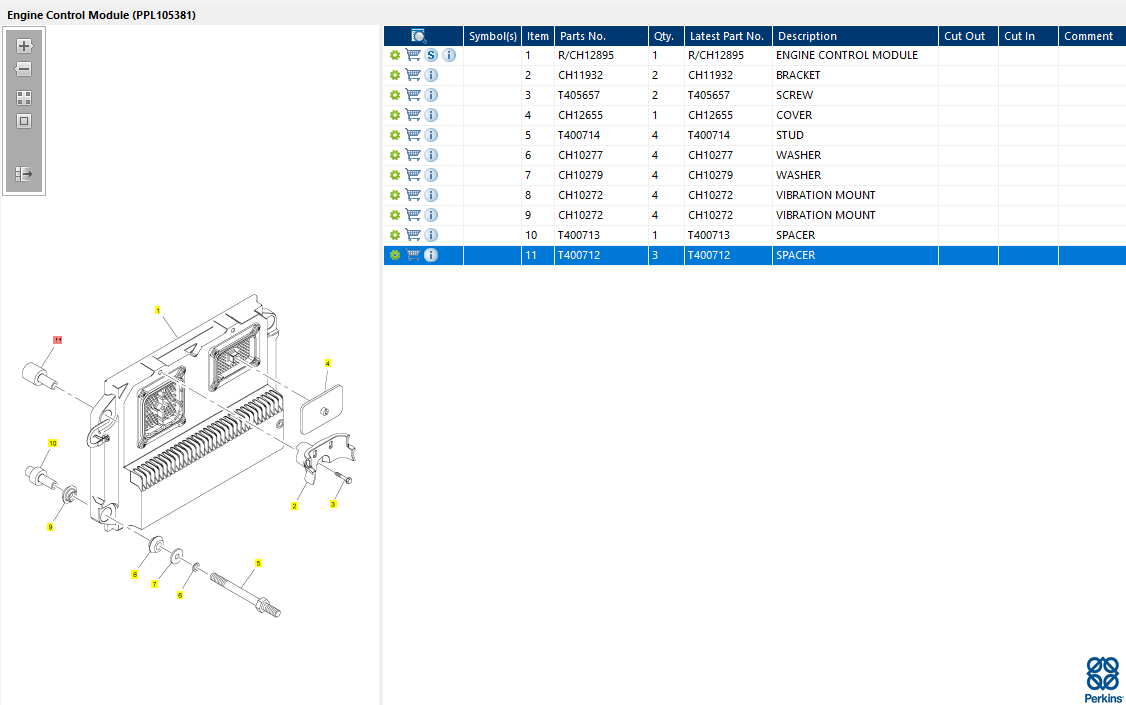This screenshot has height=705, width=1126.
Task: Select the VIBRATION MOUNT item 8 row
Action: pyautogui.click(x=825, y=195)
